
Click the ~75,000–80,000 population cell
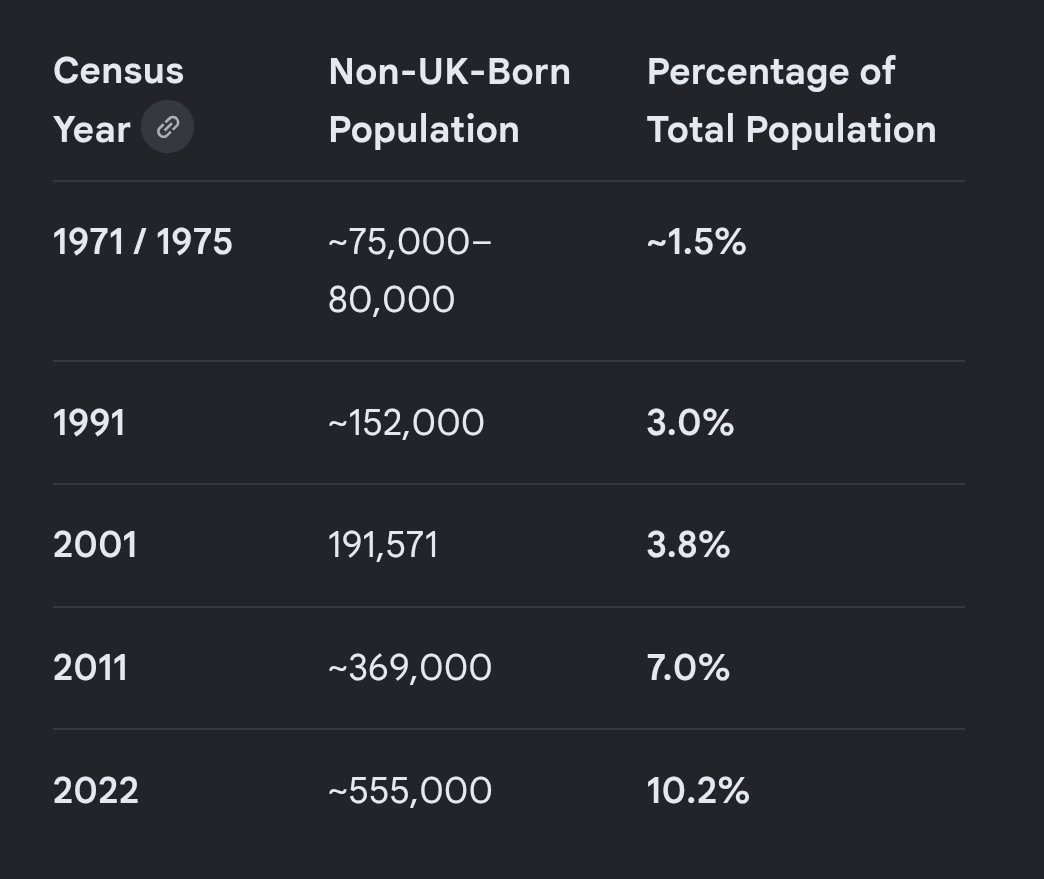pos(409,270)
